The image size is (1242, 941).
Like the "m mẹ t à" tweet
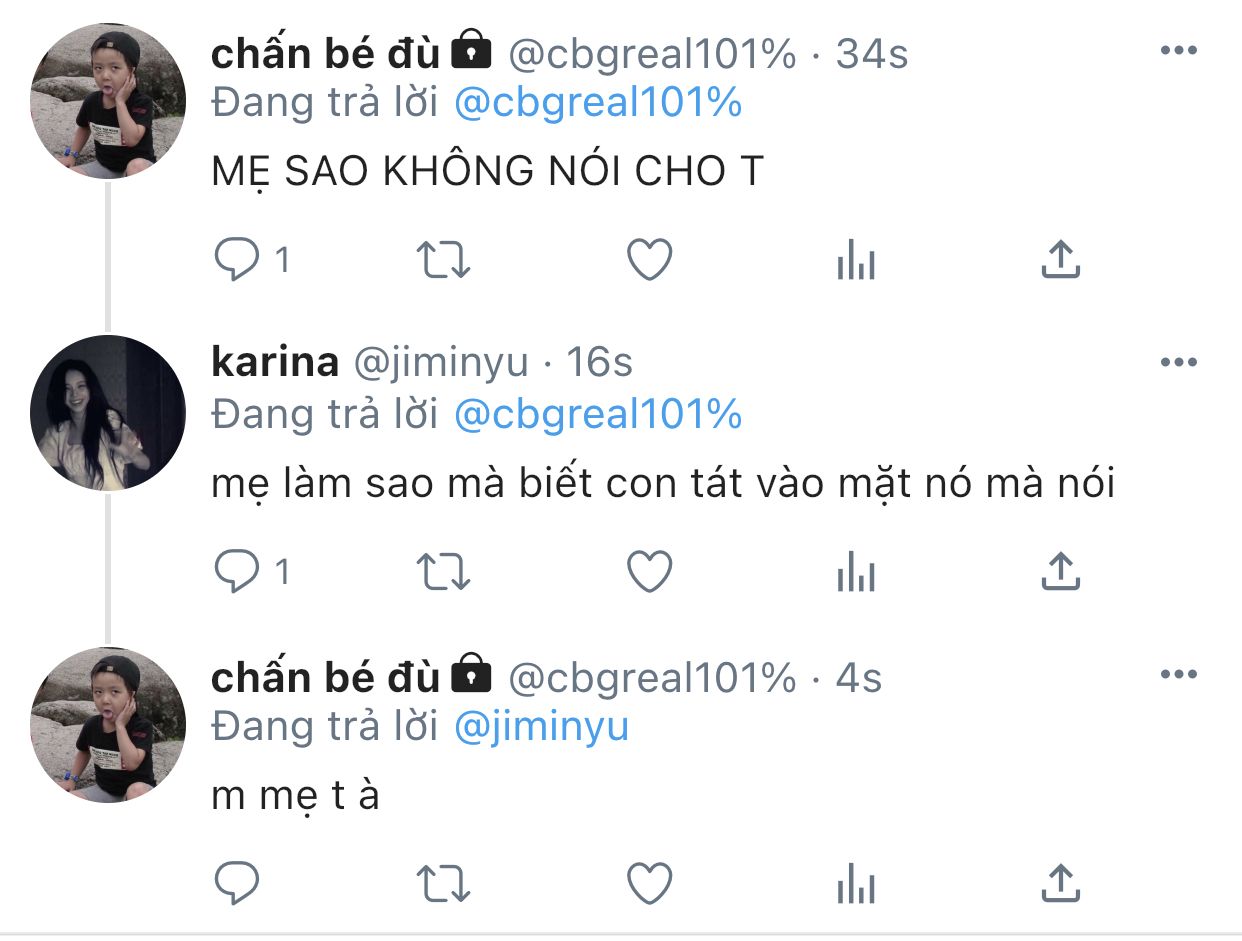[x=649, y=884]
